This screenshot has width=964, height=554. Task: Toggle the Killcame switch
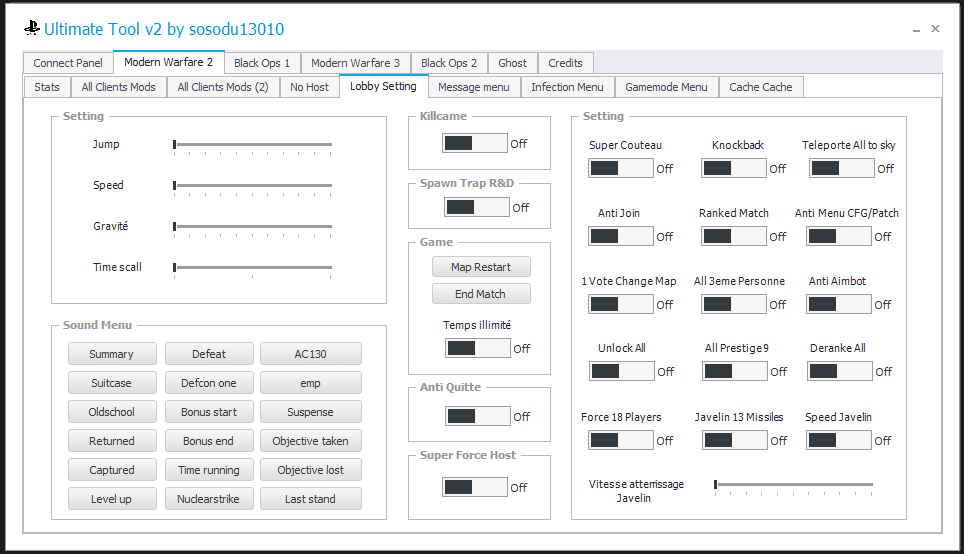click(x=475, y=143)
